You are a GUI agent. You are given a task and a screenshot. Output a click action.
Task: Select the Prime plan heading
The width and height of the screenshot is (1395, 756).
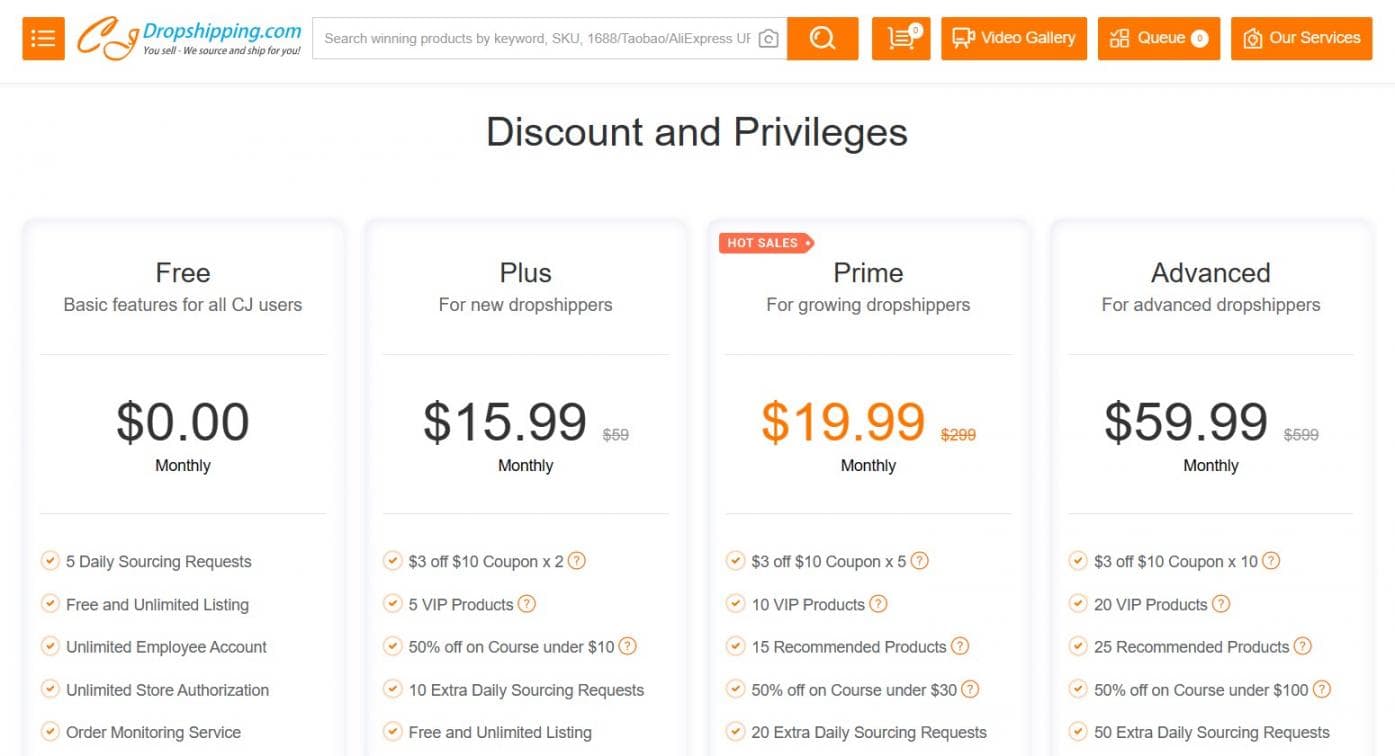click(x=868, y=273)
